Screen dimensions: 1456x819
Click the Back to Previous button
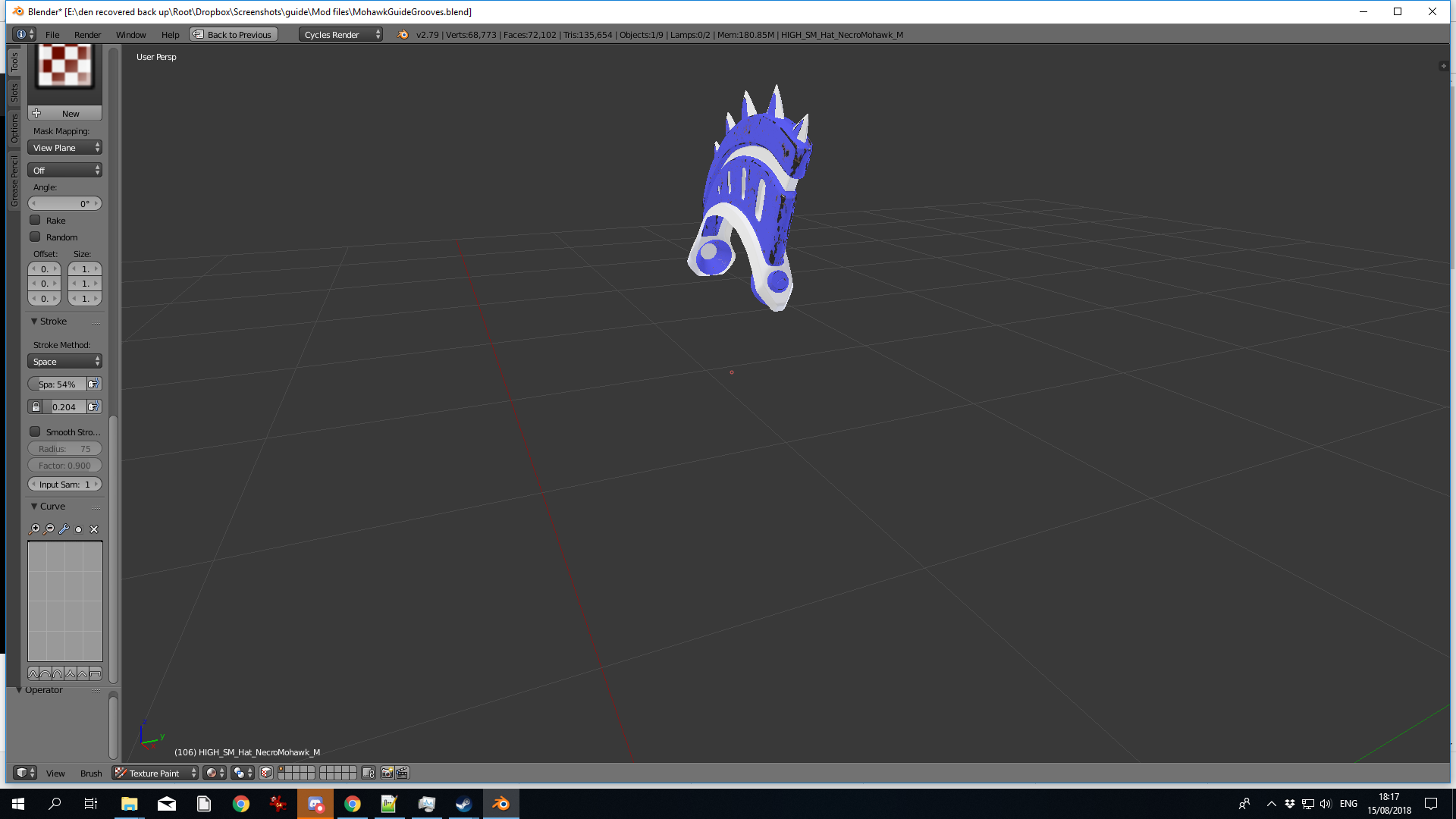pos(234,35)
